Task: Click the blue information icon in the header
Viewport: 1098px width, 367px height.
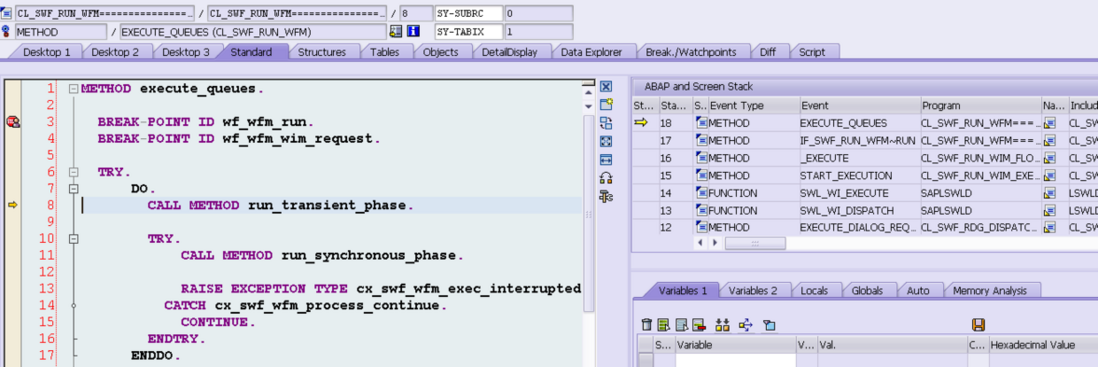Action: click(413, 32)
